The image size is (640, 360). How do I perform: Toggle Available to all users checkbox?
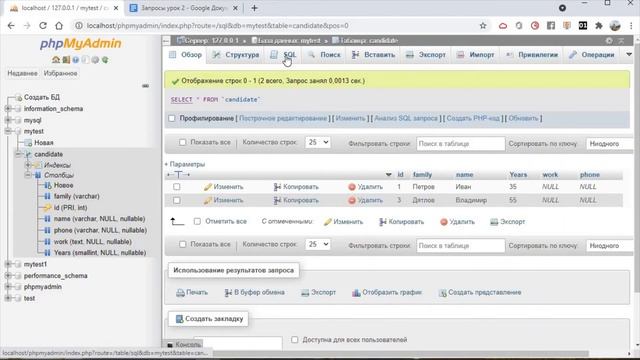coord(295,340)
